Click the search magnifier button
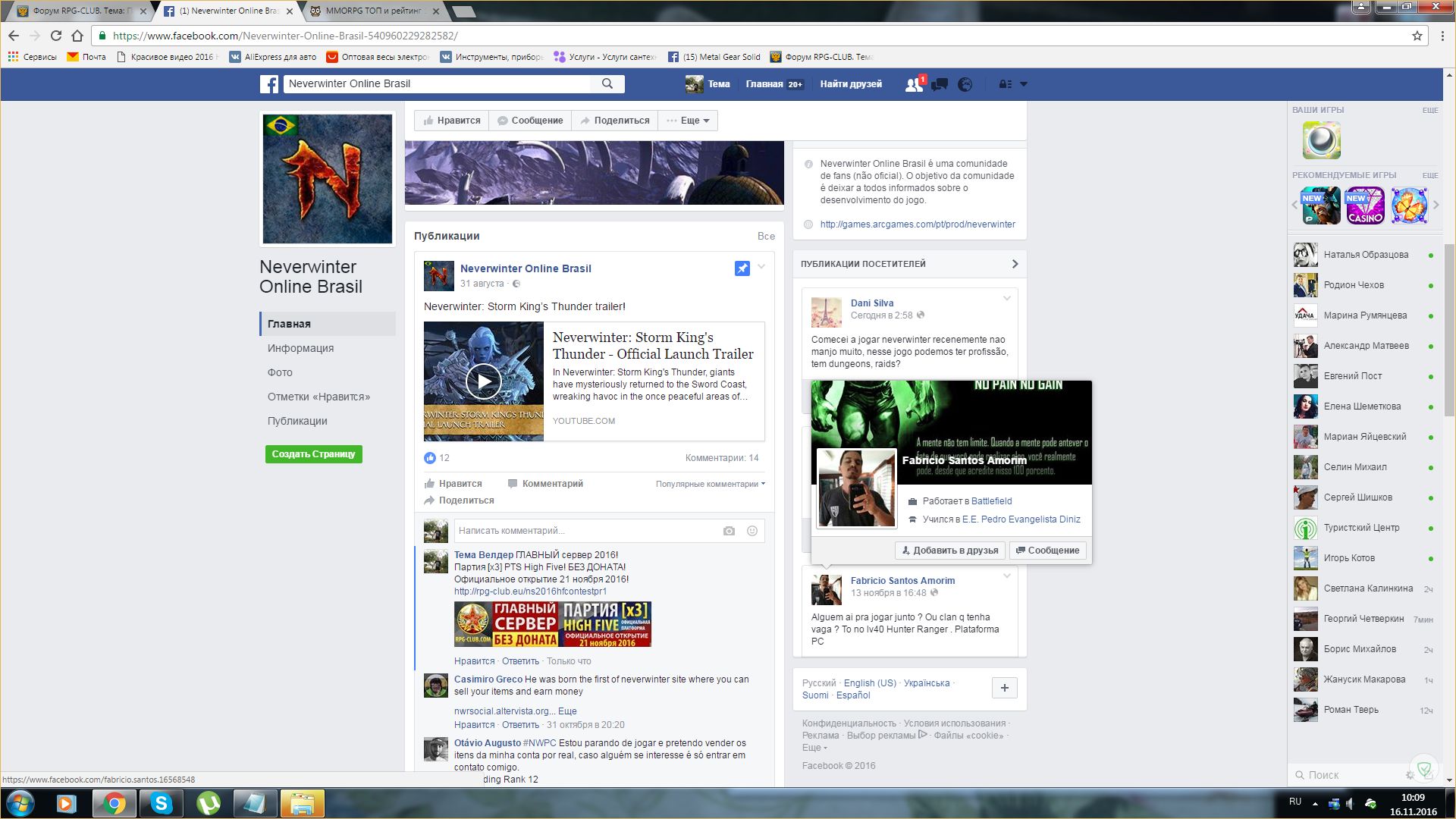1456x819 pixels. coord(607,83)
